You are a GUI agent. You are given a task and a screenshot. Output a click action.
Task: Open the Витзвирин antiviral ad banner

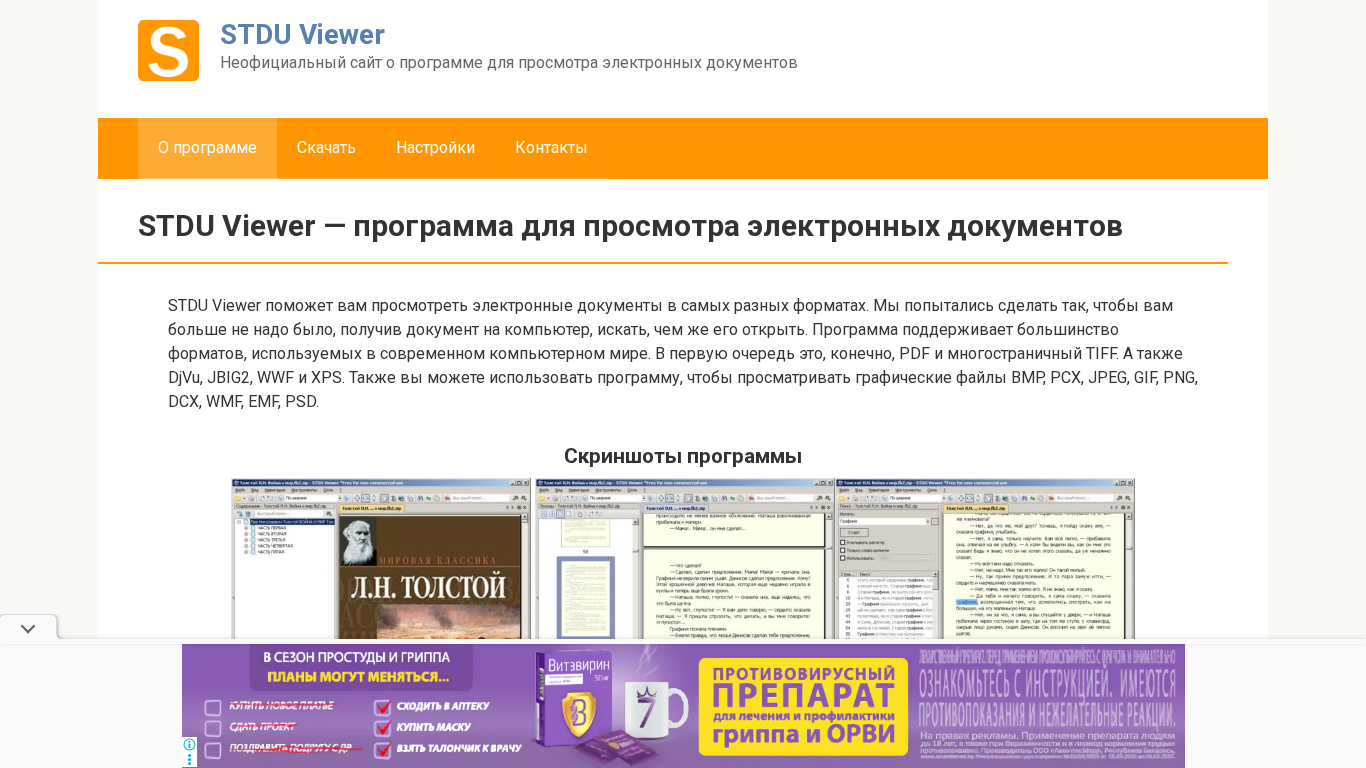coord(683,706)
